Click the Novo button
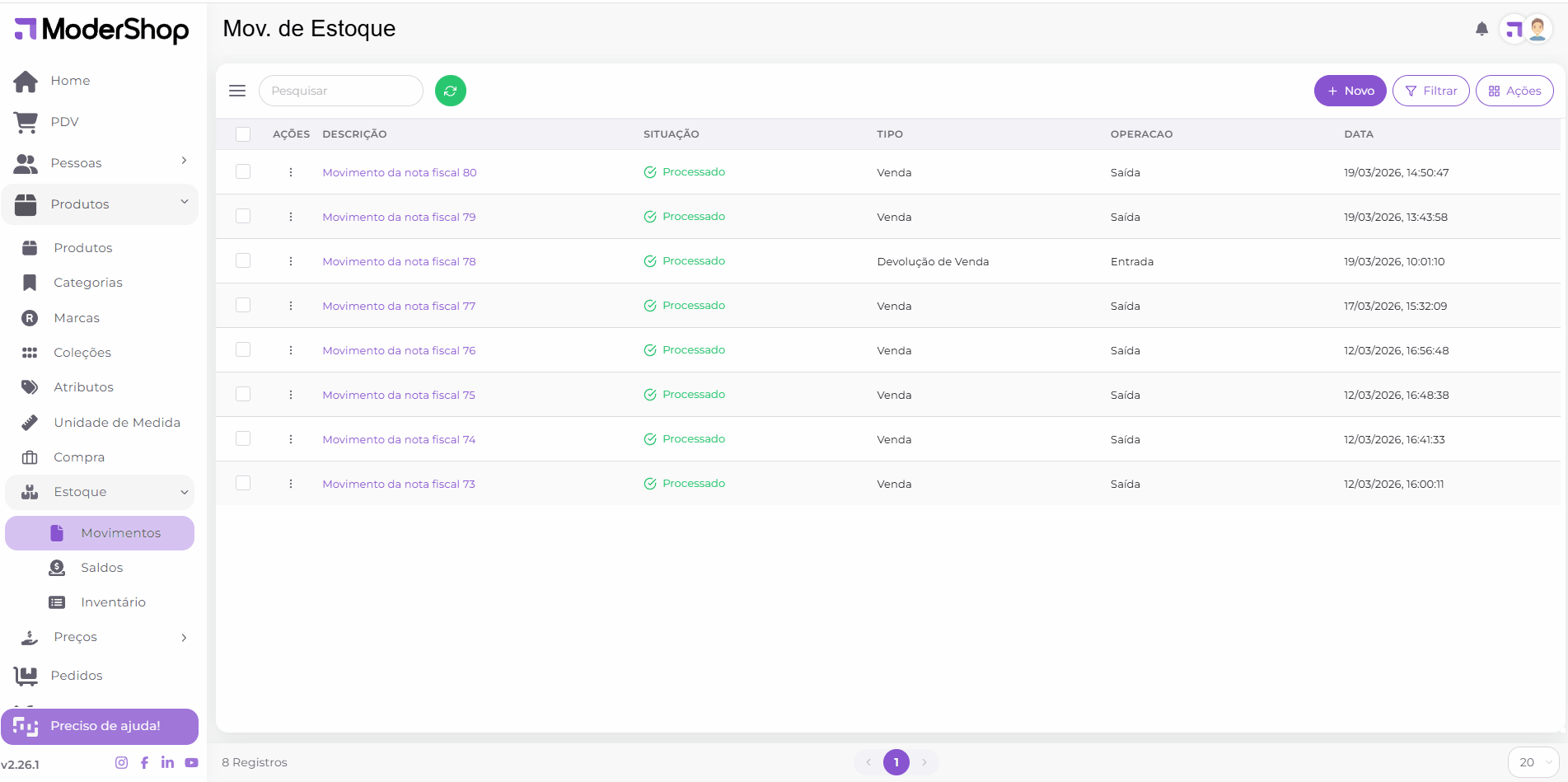This screenshot has width=1568, height=782. (x=1350, y=91)
